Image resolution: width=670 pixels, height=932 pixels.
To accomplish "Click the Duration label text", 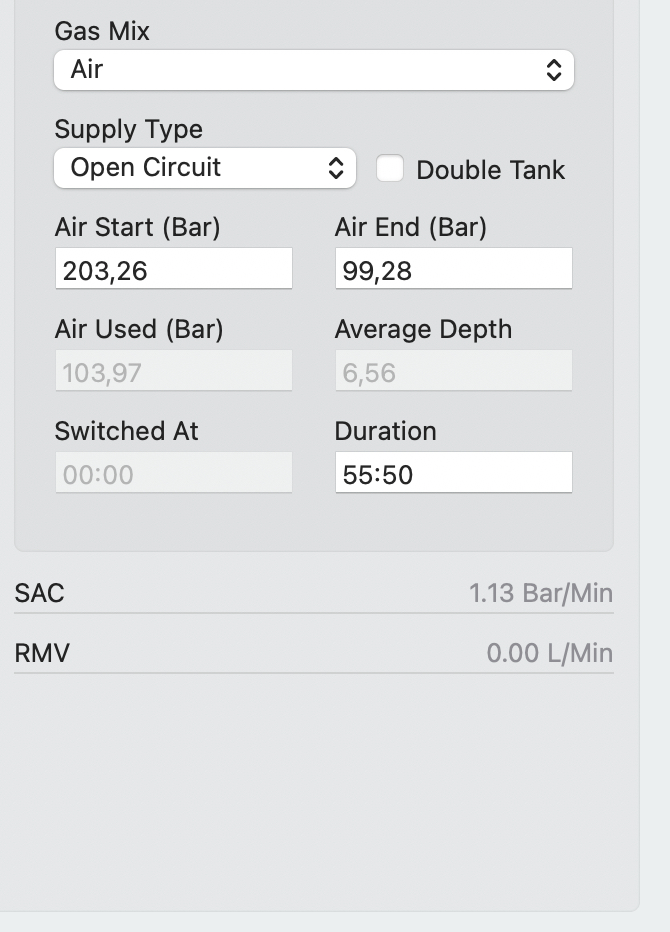I will click(x=386, y=432).
